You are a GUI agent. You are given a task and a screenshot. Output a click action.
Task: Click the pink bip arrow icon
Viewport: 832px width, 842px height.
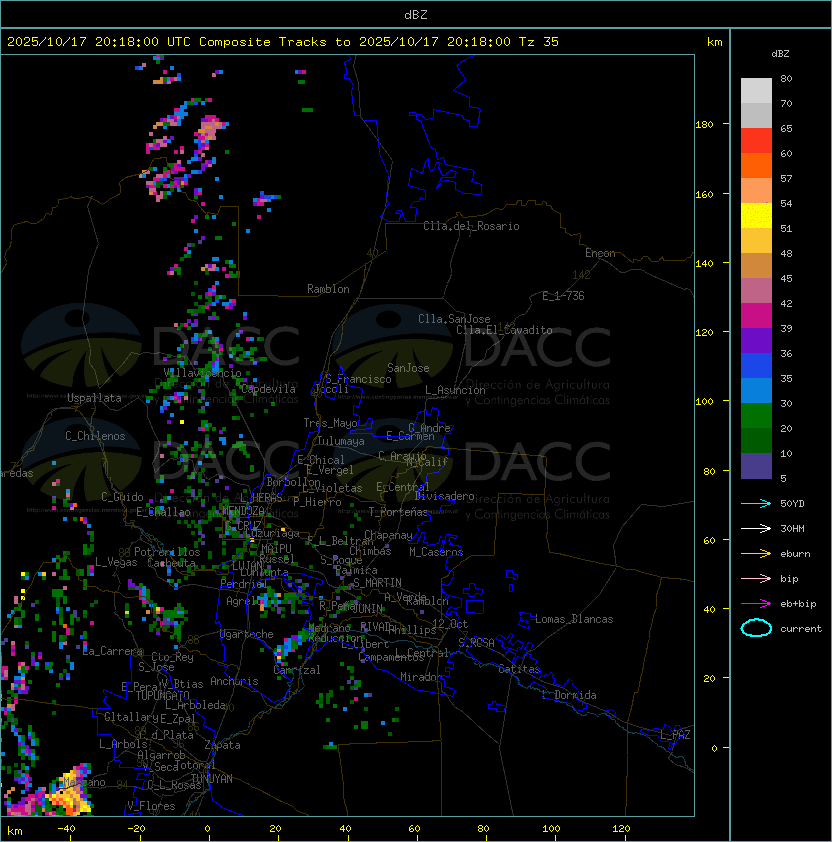[x=756, y=578]
